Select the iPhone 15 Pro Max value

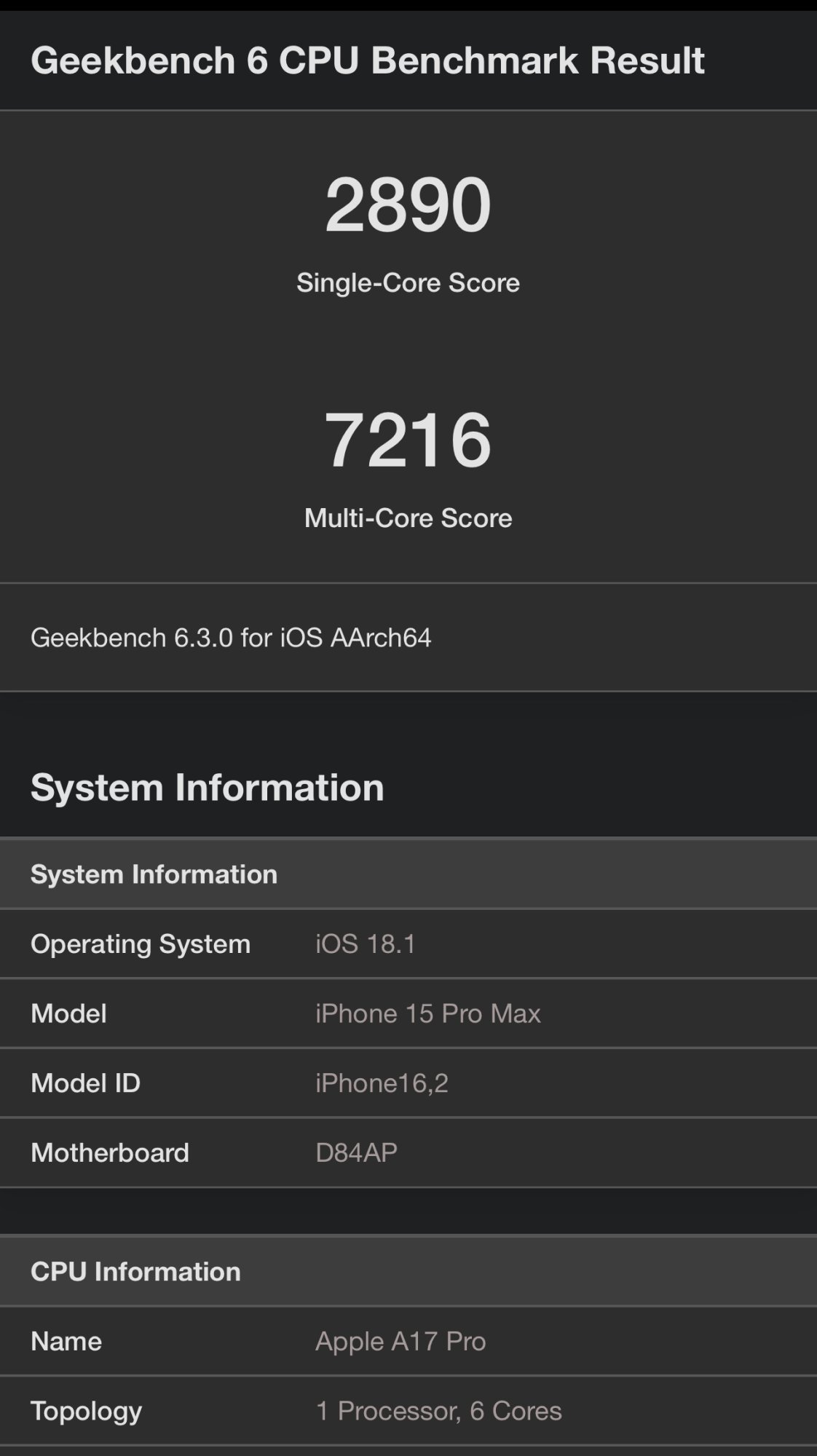427,1013
